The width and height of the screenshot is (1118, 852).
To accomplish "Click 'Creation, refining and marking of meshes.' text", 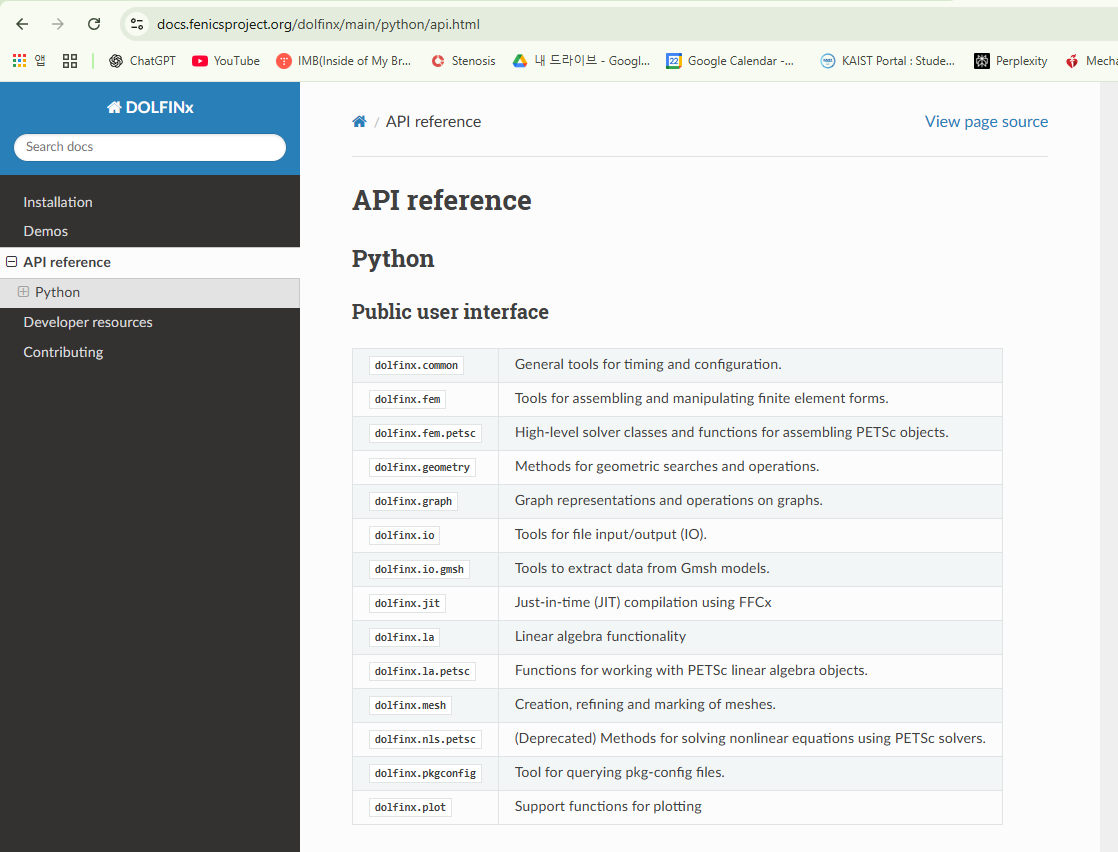I will [x=645, y=704].
